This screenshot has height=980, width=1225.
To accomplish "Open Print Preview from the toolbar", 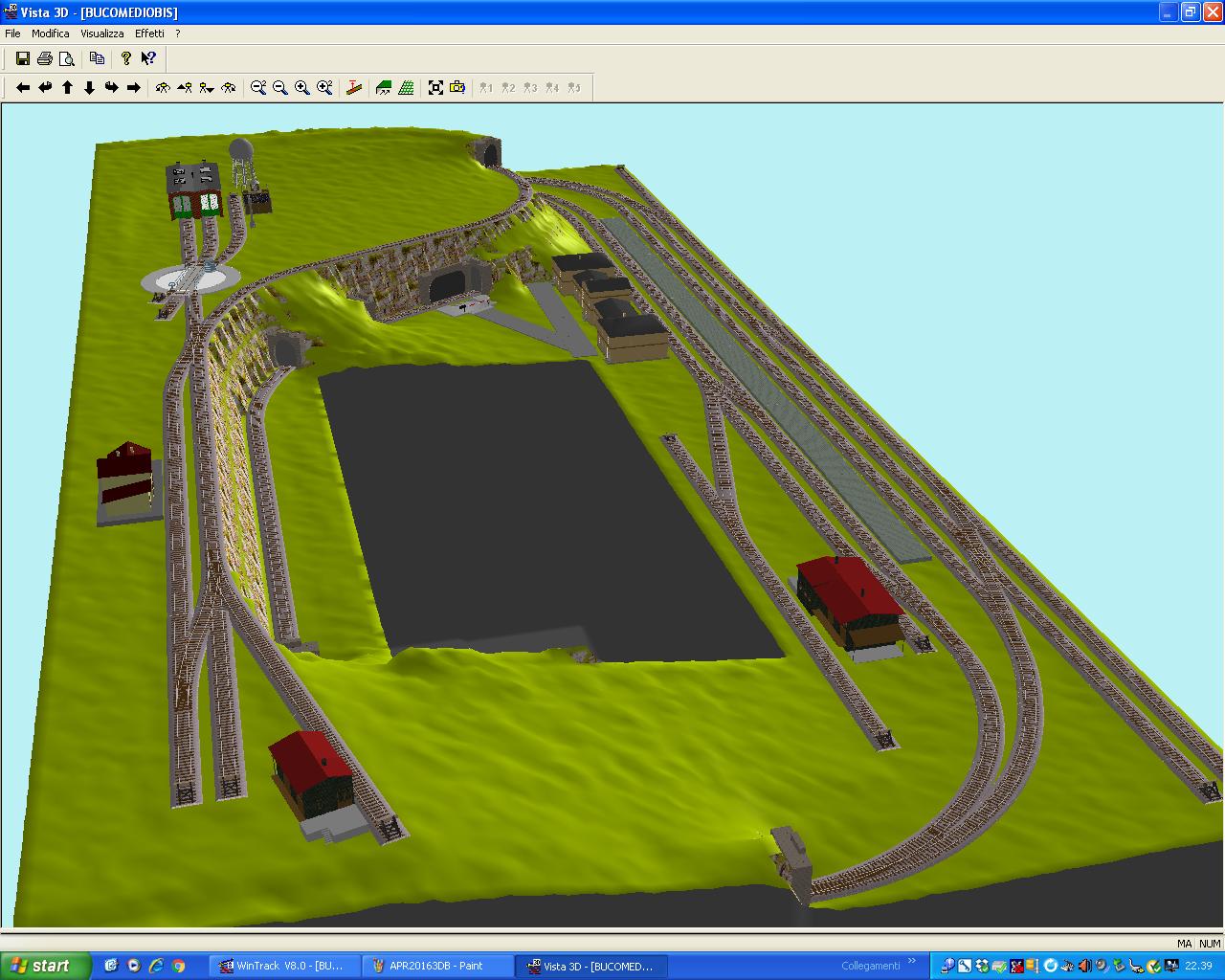I will 67,58.
